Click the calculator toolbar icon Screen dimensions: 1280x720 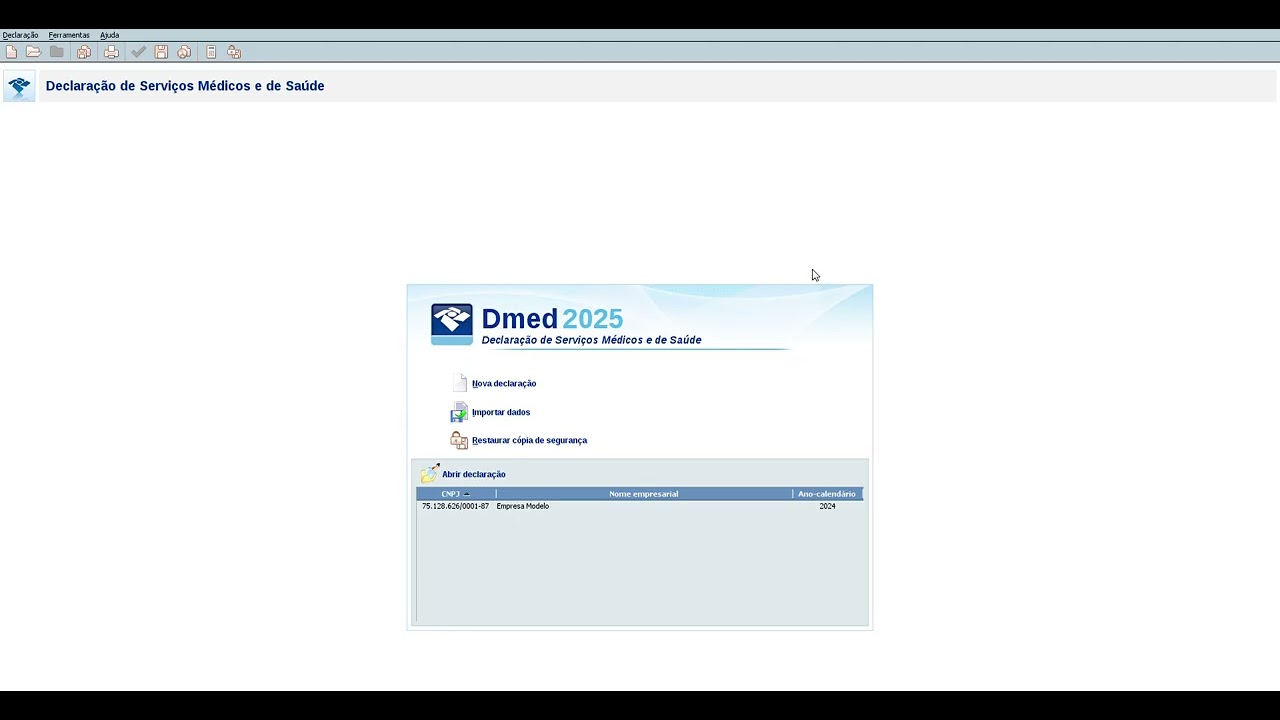tap(211, 52)
